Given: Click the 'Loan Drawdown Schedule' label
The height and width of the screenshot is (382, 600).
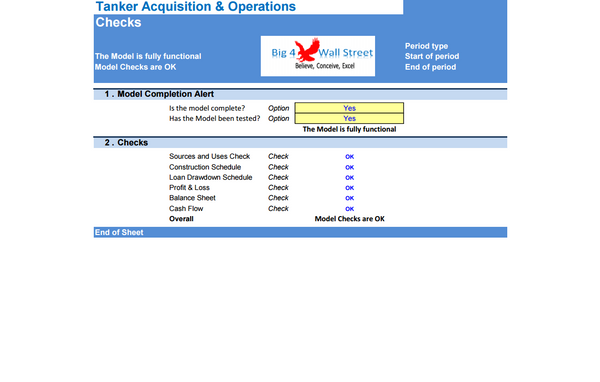Looking at the screenshot, I should point(210,178).
